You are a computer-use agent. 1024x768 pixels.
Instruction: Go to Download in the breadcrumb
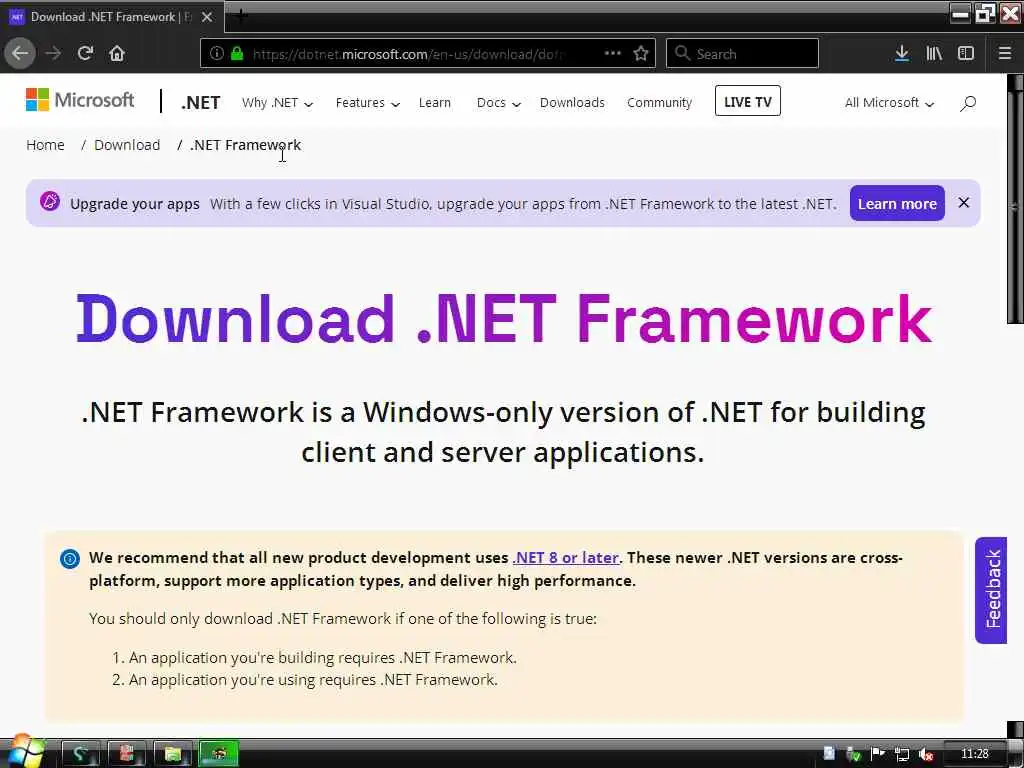click(127, 145)
